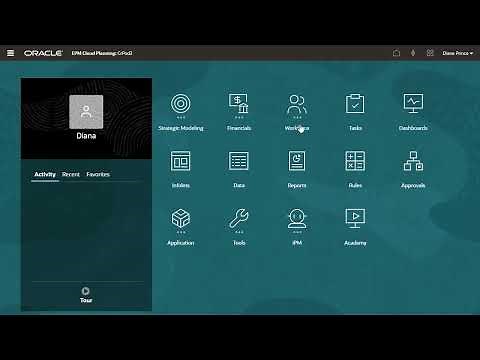Open the Financials cluster icon

(x=239, y=103)
